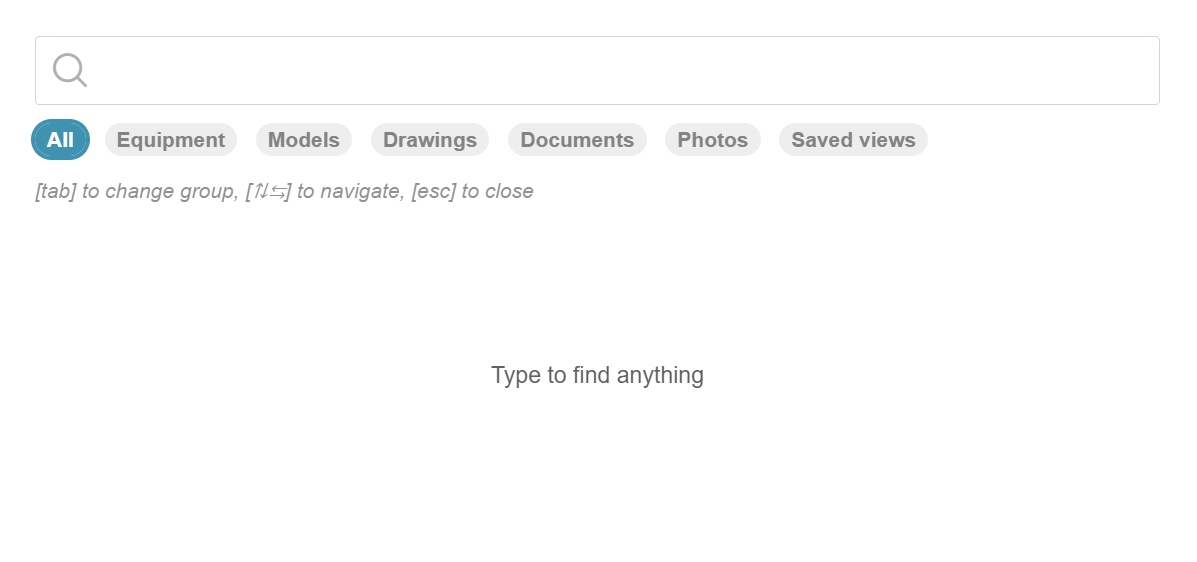Open the Photos group

click(x=712, y=140)
